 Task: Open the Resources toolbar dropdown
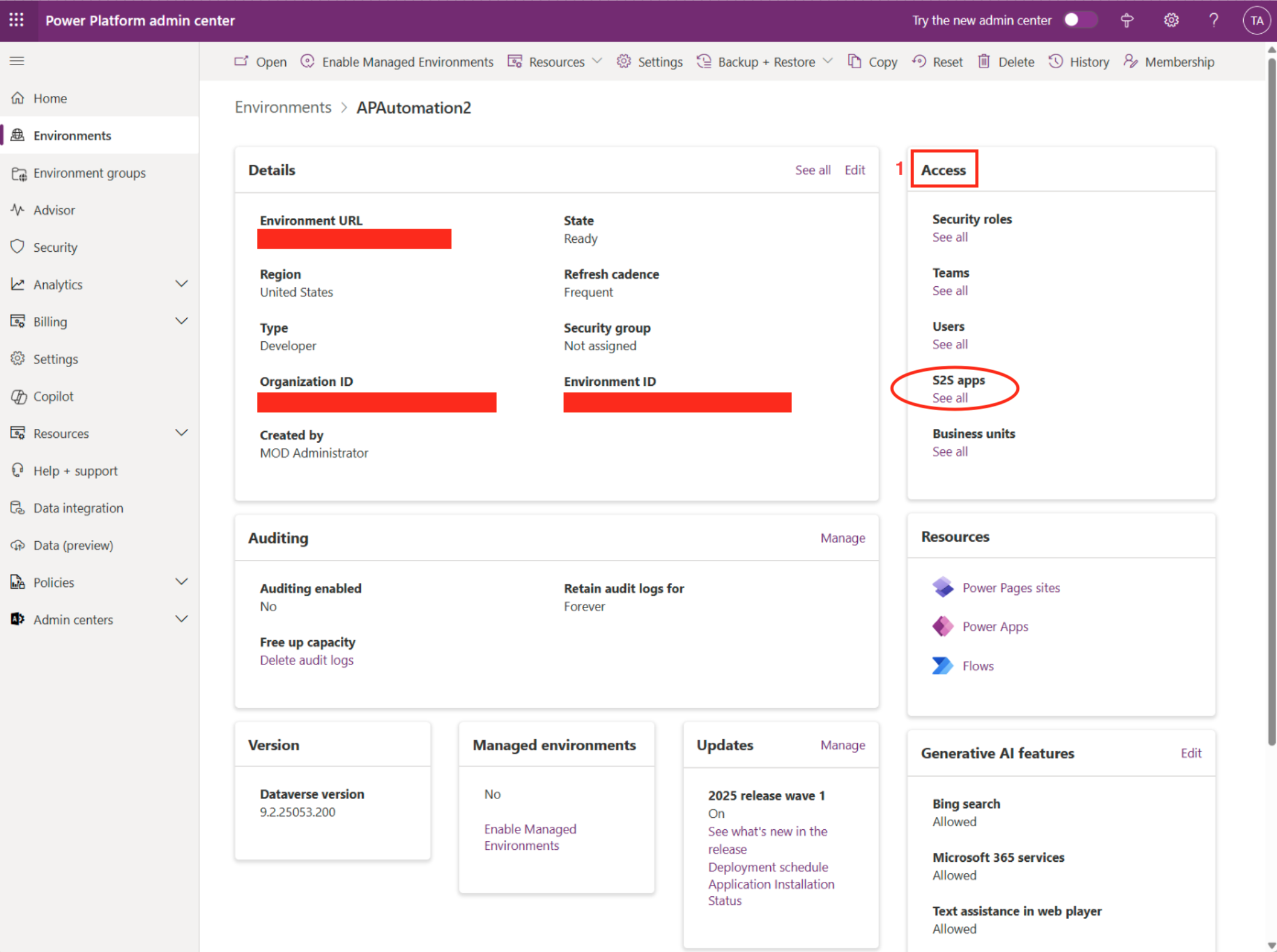coord(555,61)
